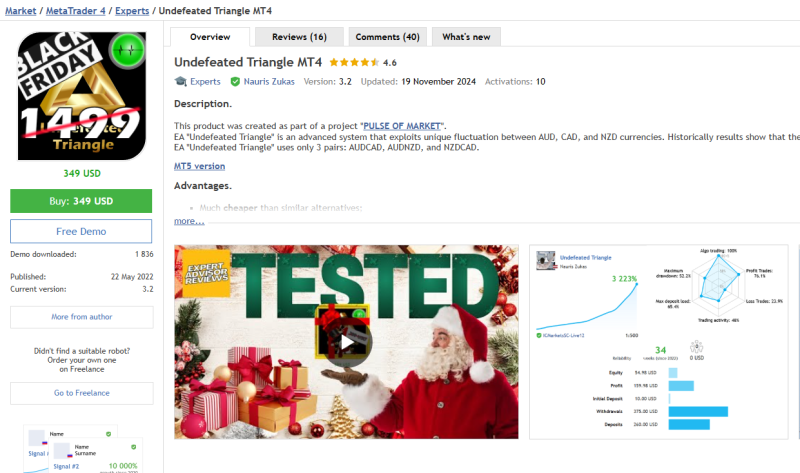The width and height of the screenshot is (800, 473).
Task: Go to Freelance section
Action: 82,393
